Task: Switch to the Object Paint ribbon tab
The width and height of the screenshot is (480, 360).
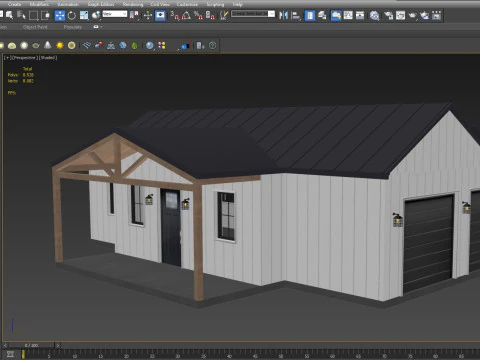Action: [x=35, y=27]
